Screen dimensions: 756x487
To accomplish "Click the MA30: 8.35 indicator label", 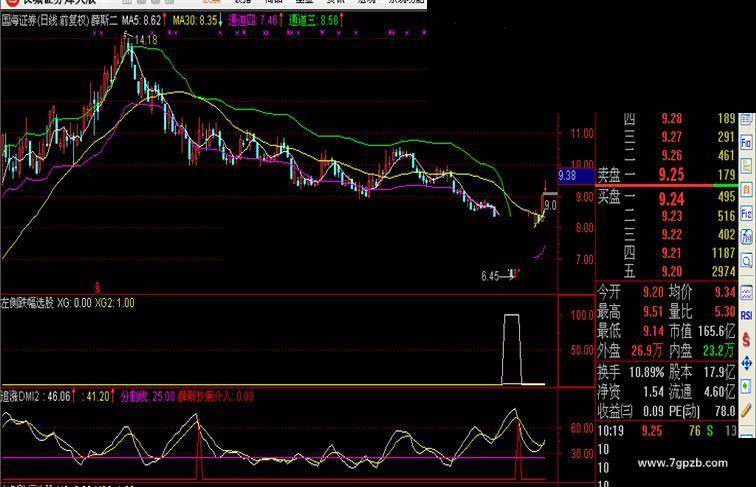I will pos(195,20).
